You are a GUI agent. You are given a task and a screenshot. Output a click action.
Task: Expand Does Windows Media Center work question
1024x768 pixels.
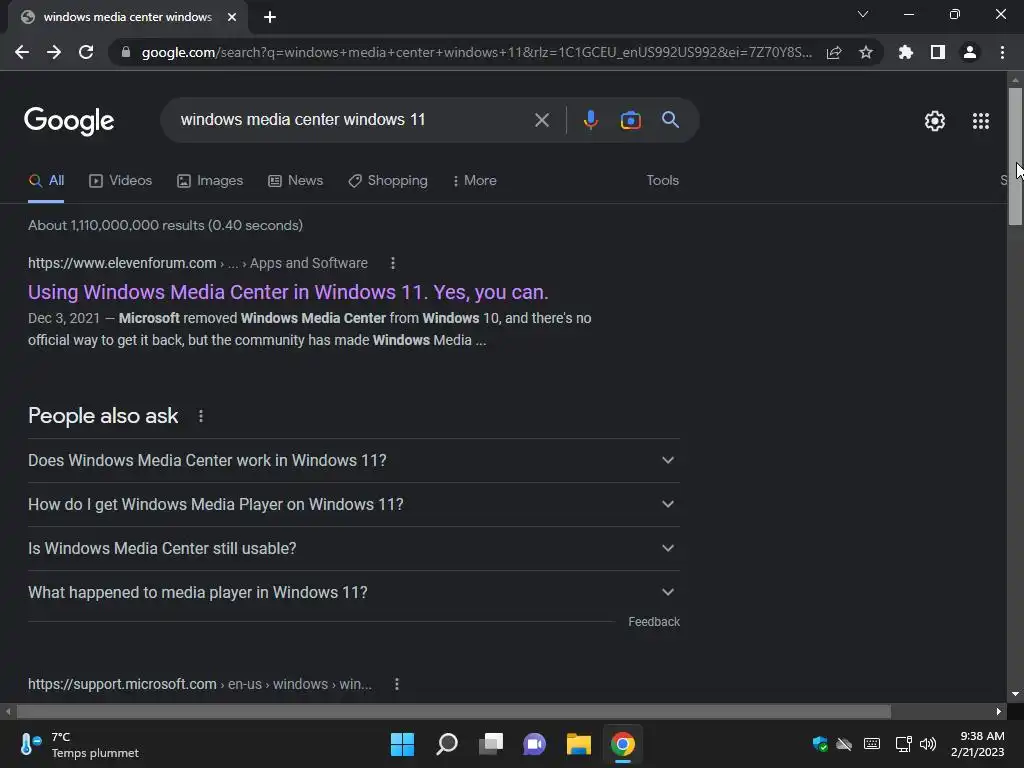353,460
